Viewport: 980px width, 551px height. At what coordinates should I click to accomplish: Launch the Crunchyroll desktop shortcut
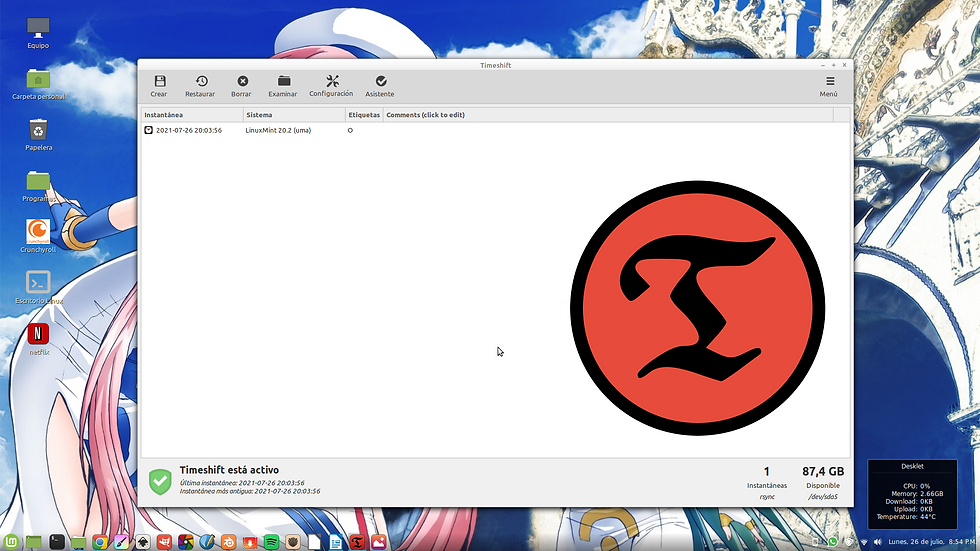pos(38,236)
